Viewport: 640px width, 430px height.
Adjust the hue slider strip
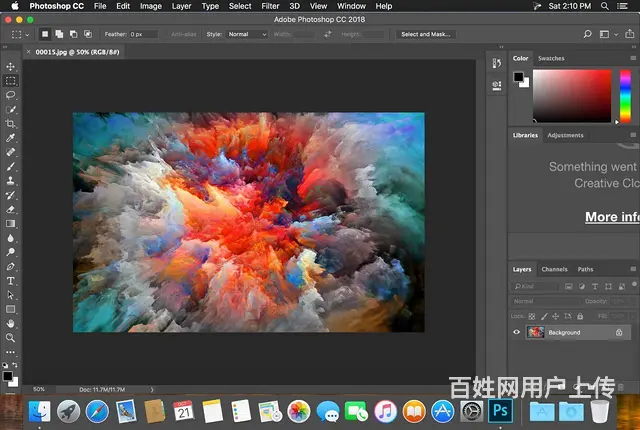pyautogui.click(x=625, y=96)
